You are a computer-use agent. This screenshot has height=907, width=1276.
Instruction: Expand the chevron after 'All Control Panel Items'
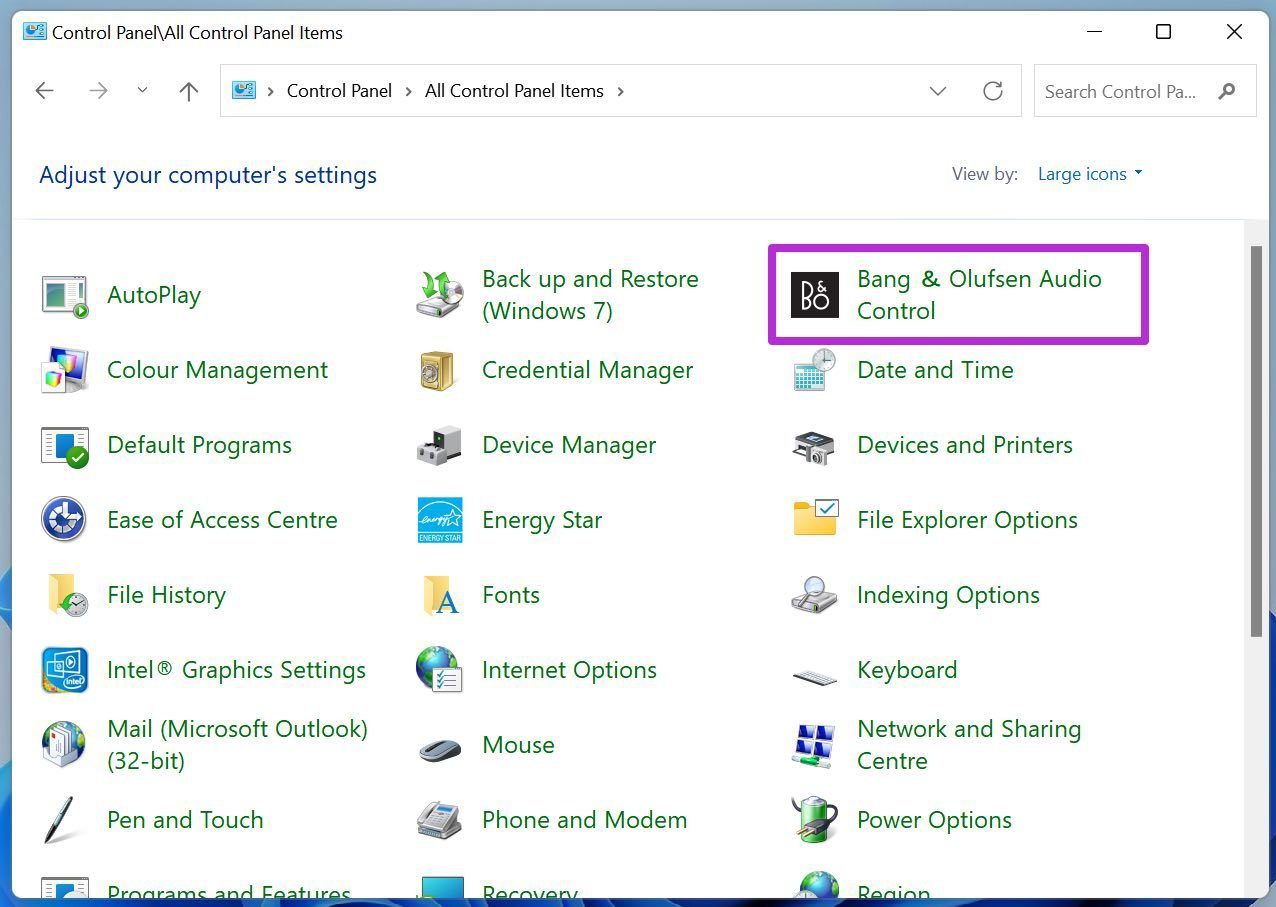tap(621, 91)
